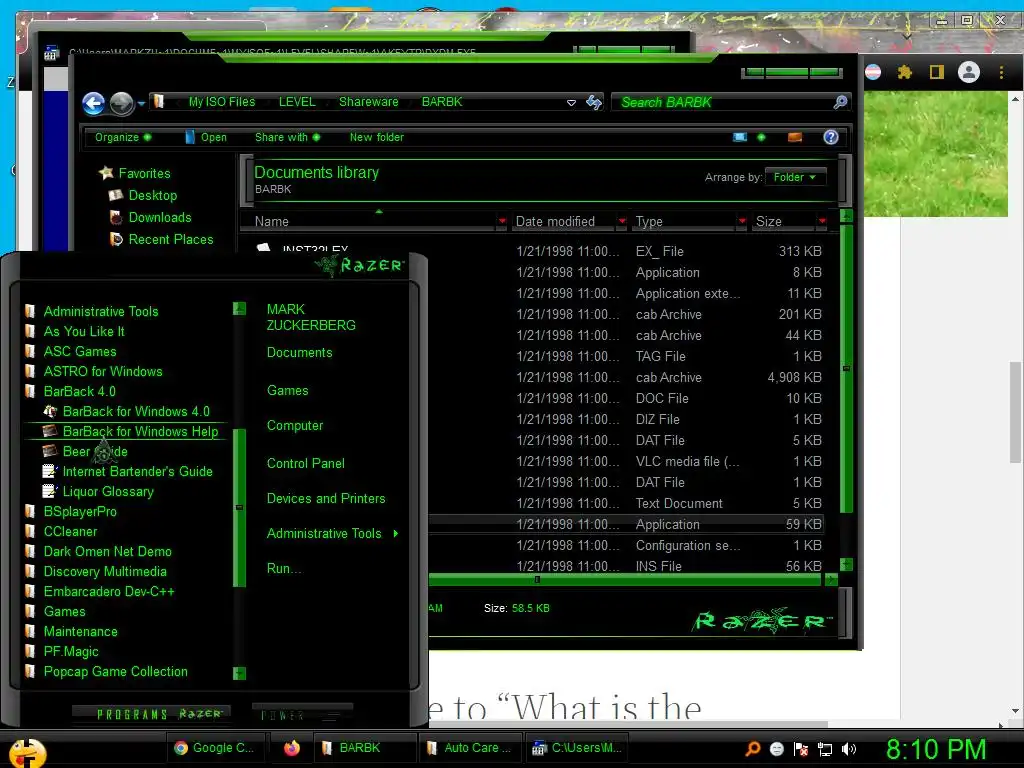This screenshot has width=1024, height=768.
Task: Click the change view icon in Explorer toolbar
Action: [x=740, y=137]
